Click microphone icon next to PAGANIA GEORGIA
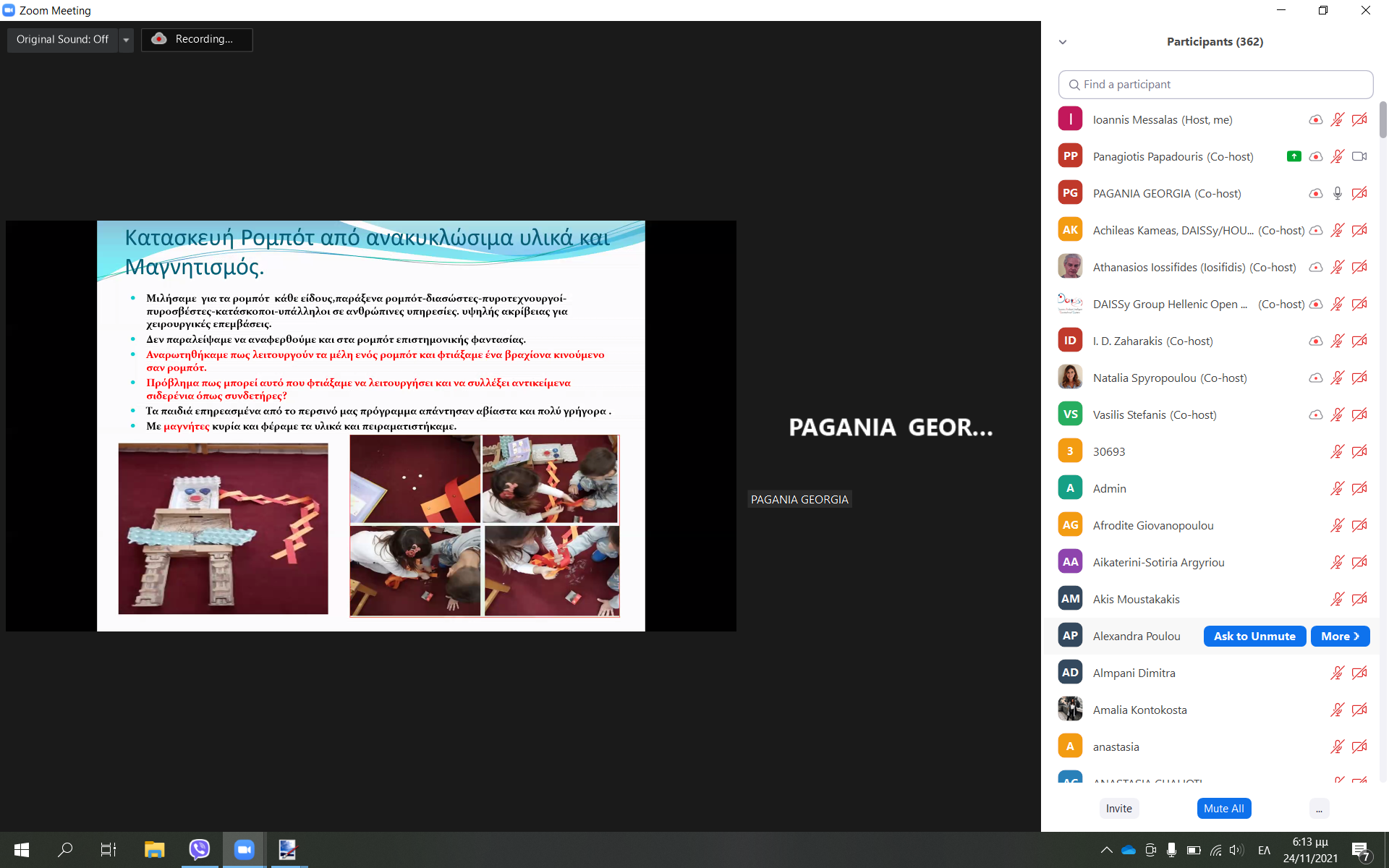This screenshot has width=1389, height=868. point(1338,193)
